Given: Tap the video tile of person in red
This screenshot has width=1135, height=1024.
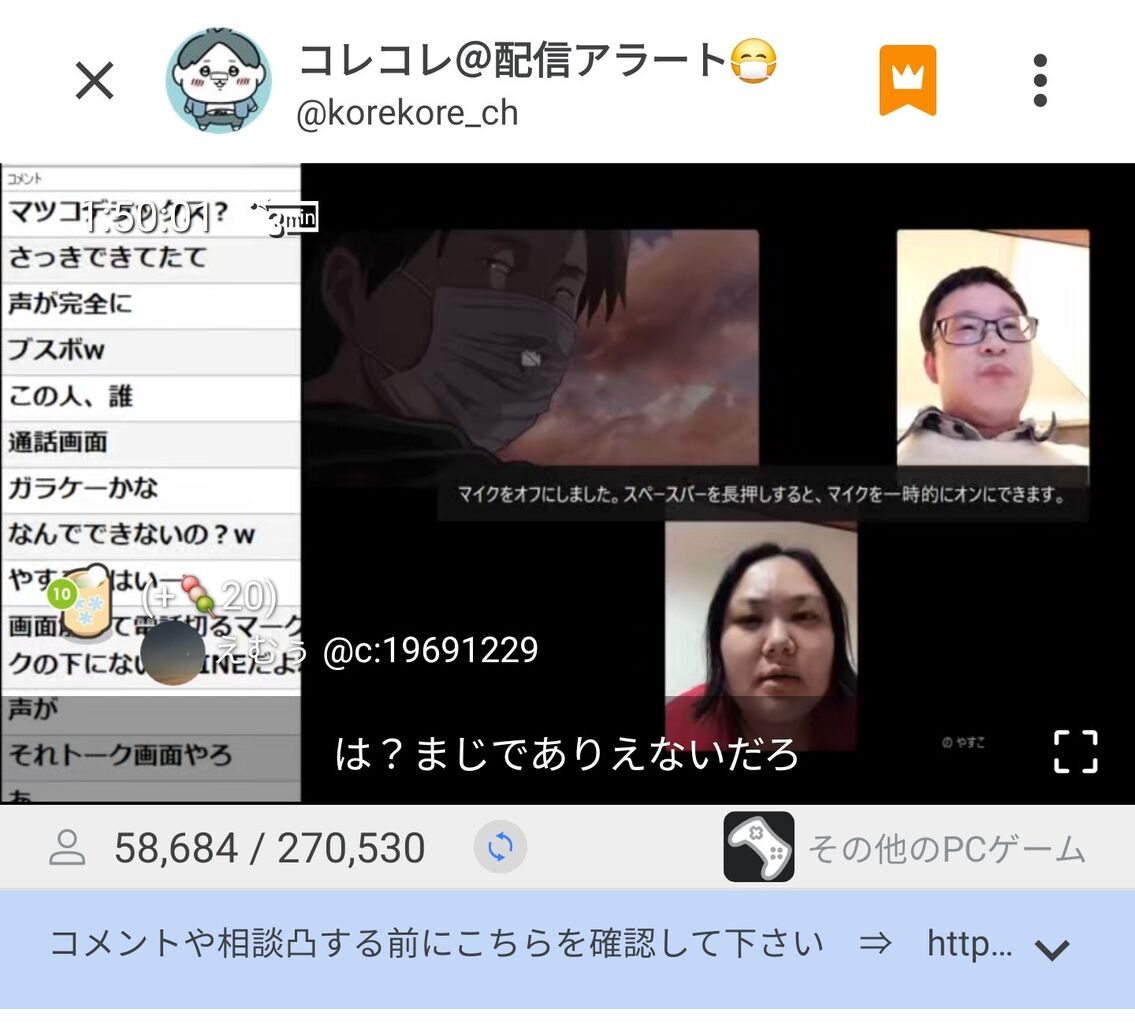Looking at the screenshot, I should point(761,635).
